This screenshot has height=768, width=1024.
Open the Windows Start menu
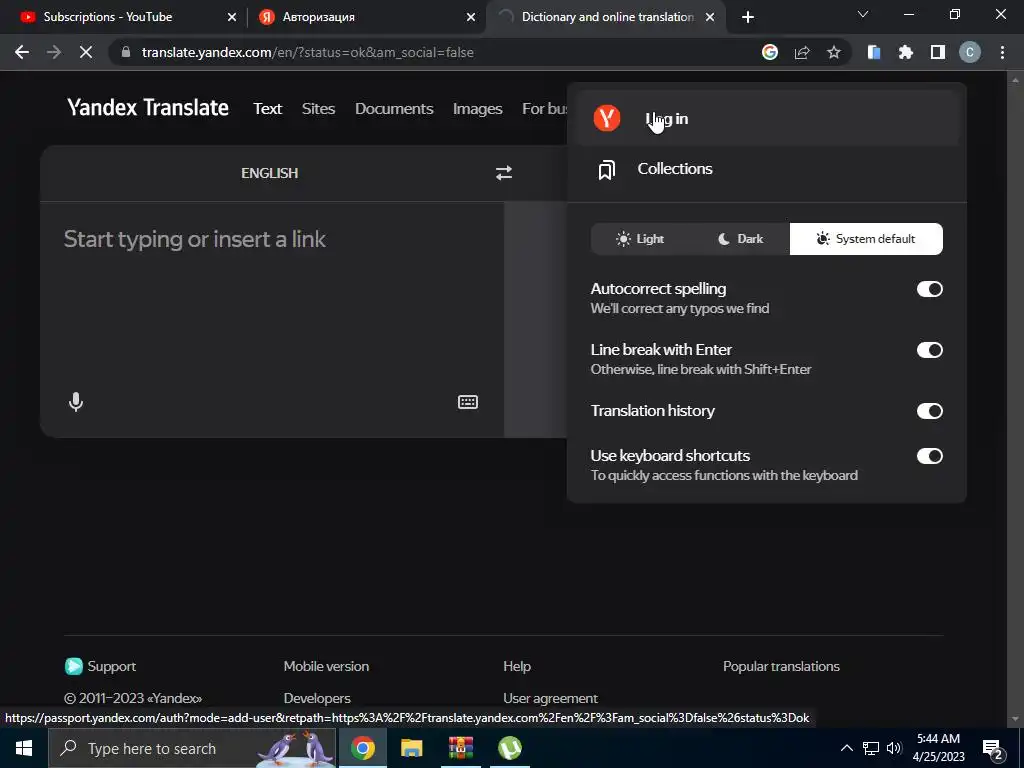(x=24, y=748)
